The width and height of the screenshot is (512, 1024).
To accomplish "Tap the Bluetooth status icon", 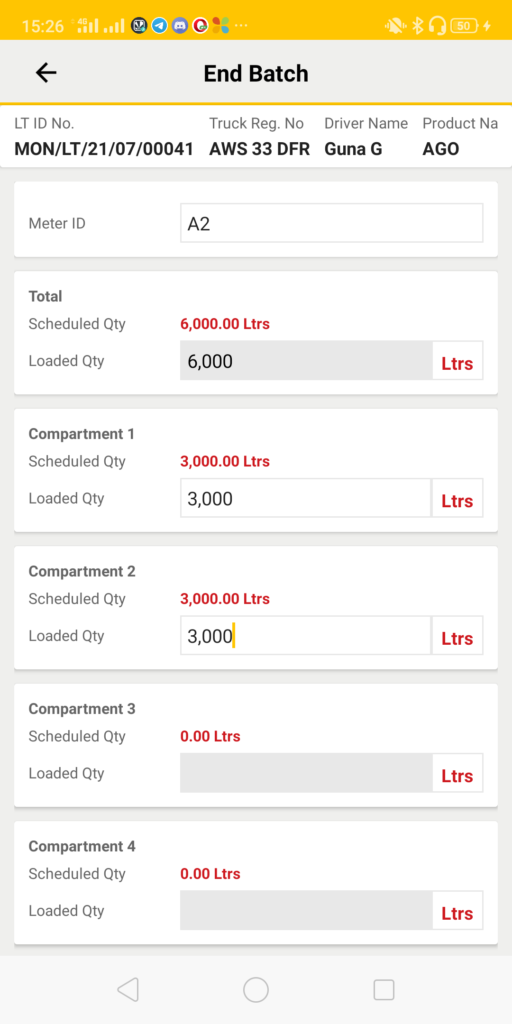I will [x=418, y=25].
